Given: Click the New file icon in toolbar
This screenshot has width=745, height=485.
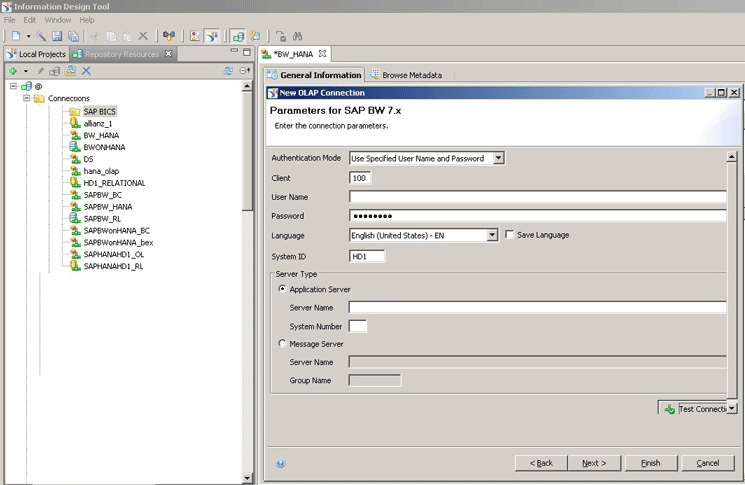Looking at the screenshot, I should (15, 36).
